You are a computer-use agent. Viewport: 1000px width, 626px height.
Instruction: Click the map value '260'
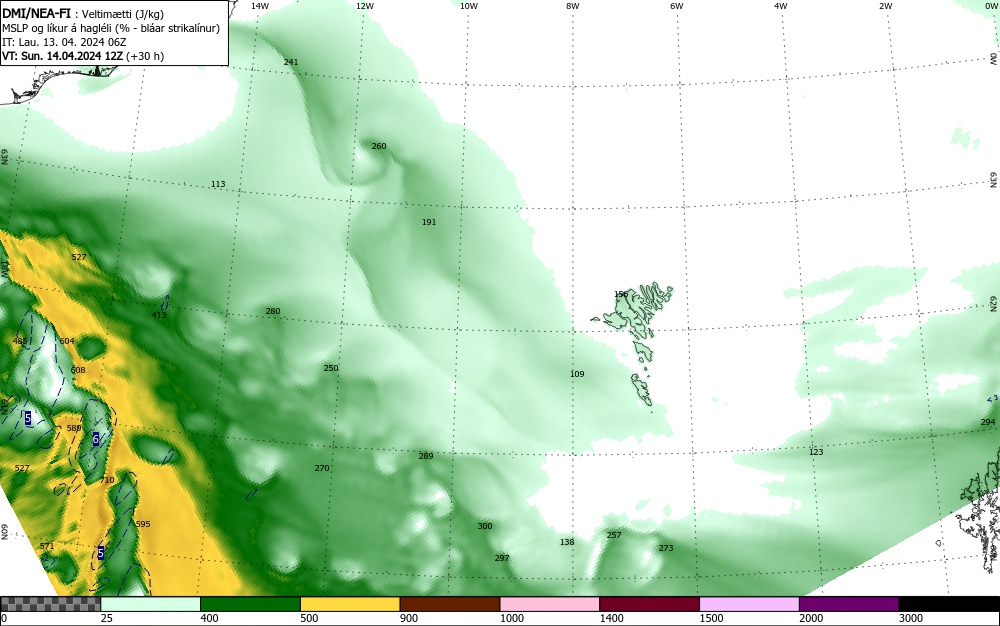coord(379,146)
